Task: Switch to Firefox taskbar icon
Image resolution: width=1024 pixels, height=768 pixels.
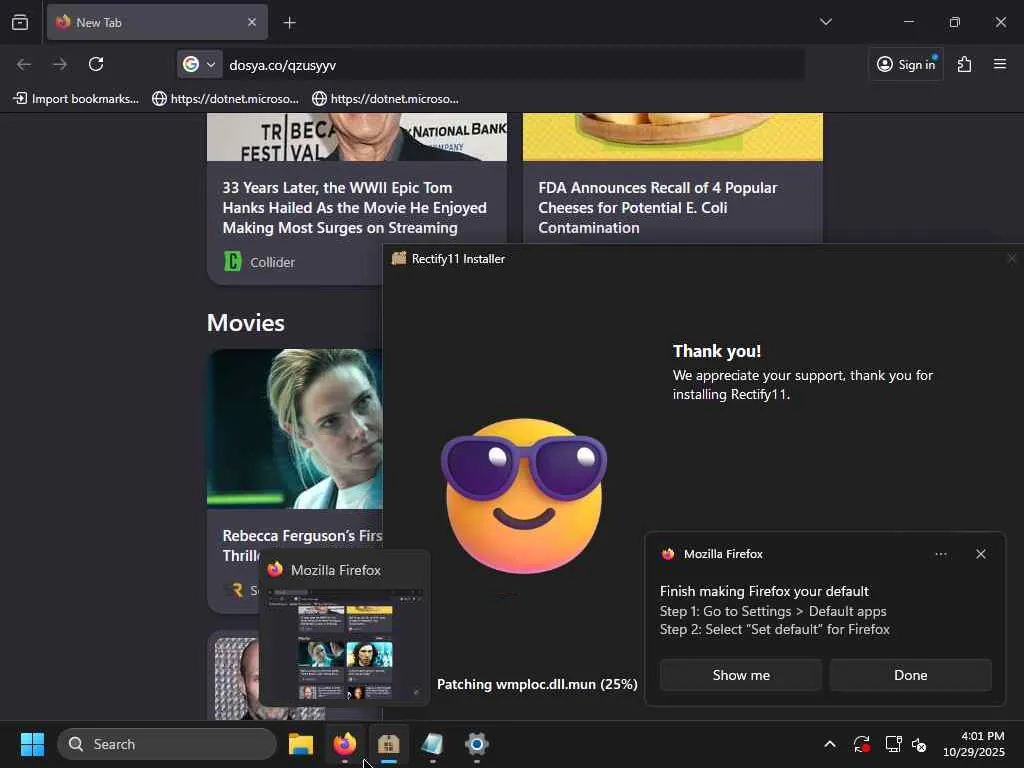Action: (x=345, y=744)
